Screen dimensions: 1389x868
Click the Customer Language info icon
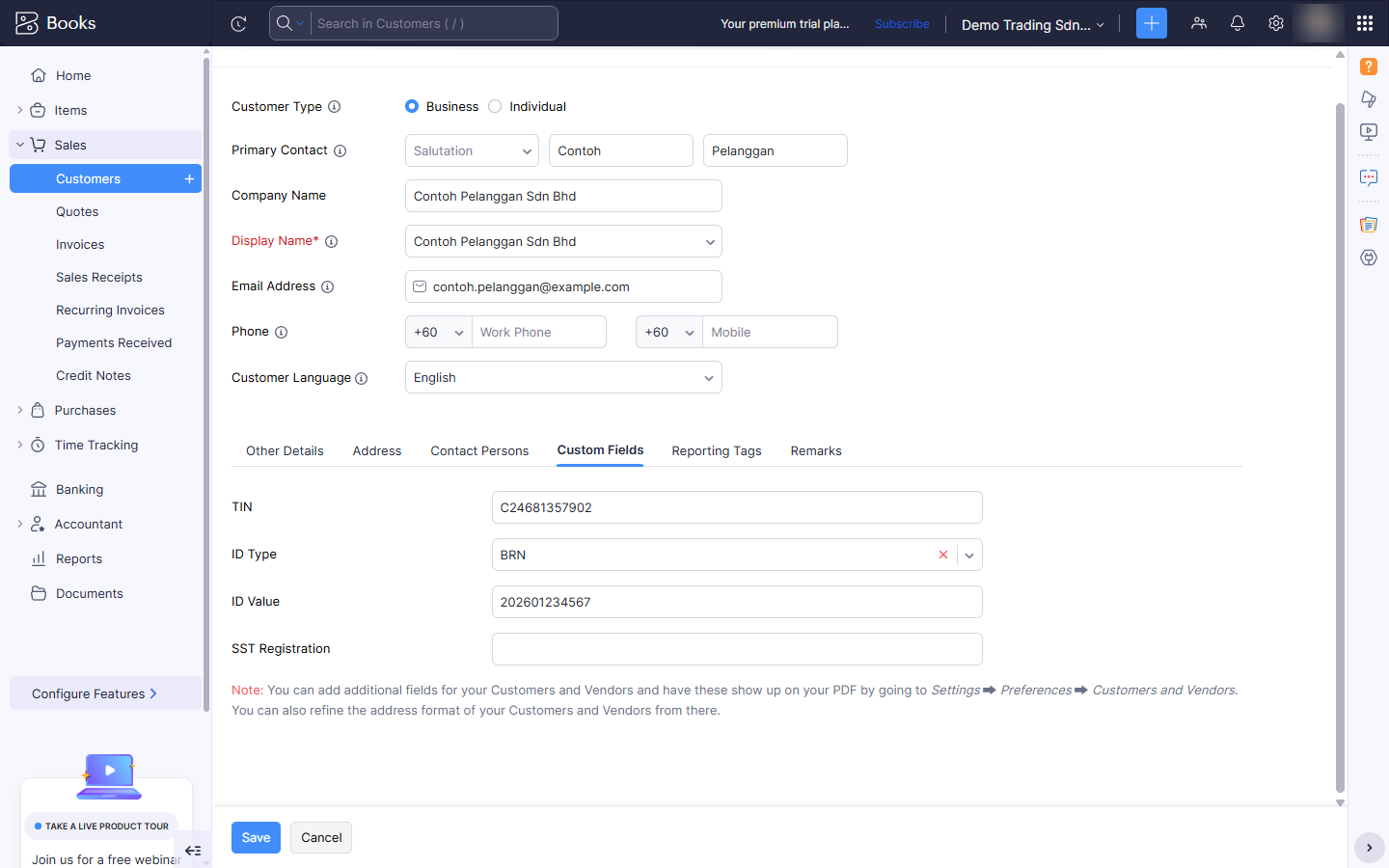[362, 378]
